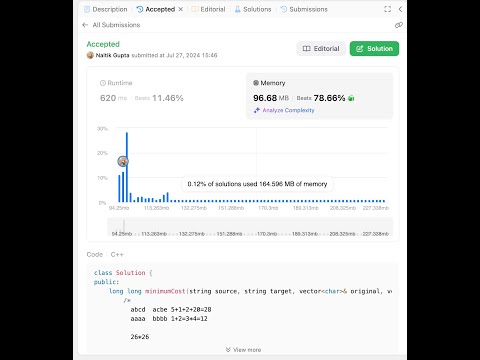Click the Analyze Complexity sparkle icon
Screen dimensions: 480x360
click(256, 110)
